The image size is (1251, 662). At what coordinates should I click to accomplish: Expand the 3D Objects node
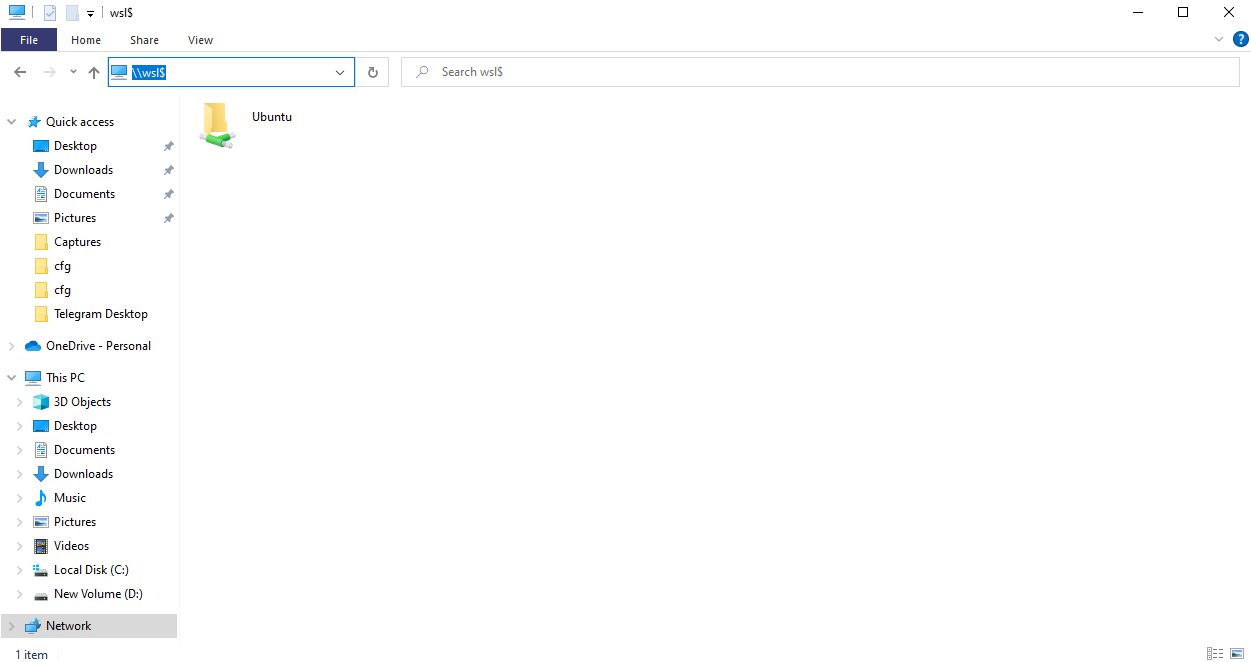click(20, 402)
